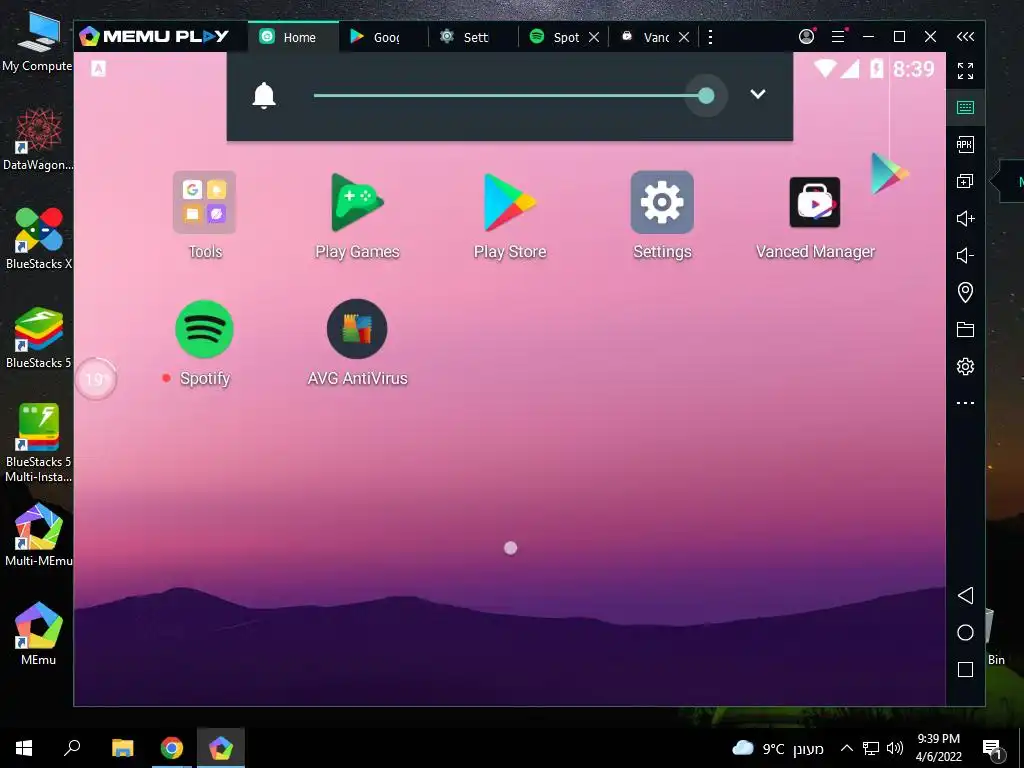Click the APK install icon

pos(965,144)
